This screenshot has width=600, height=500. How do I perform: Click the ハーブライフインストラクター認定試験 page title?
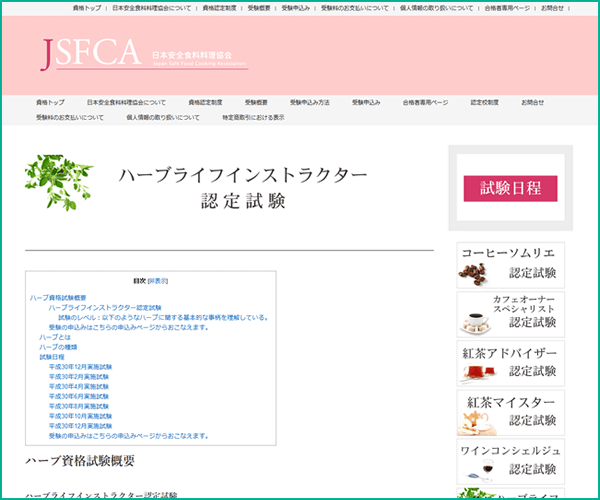pos(243,188)
